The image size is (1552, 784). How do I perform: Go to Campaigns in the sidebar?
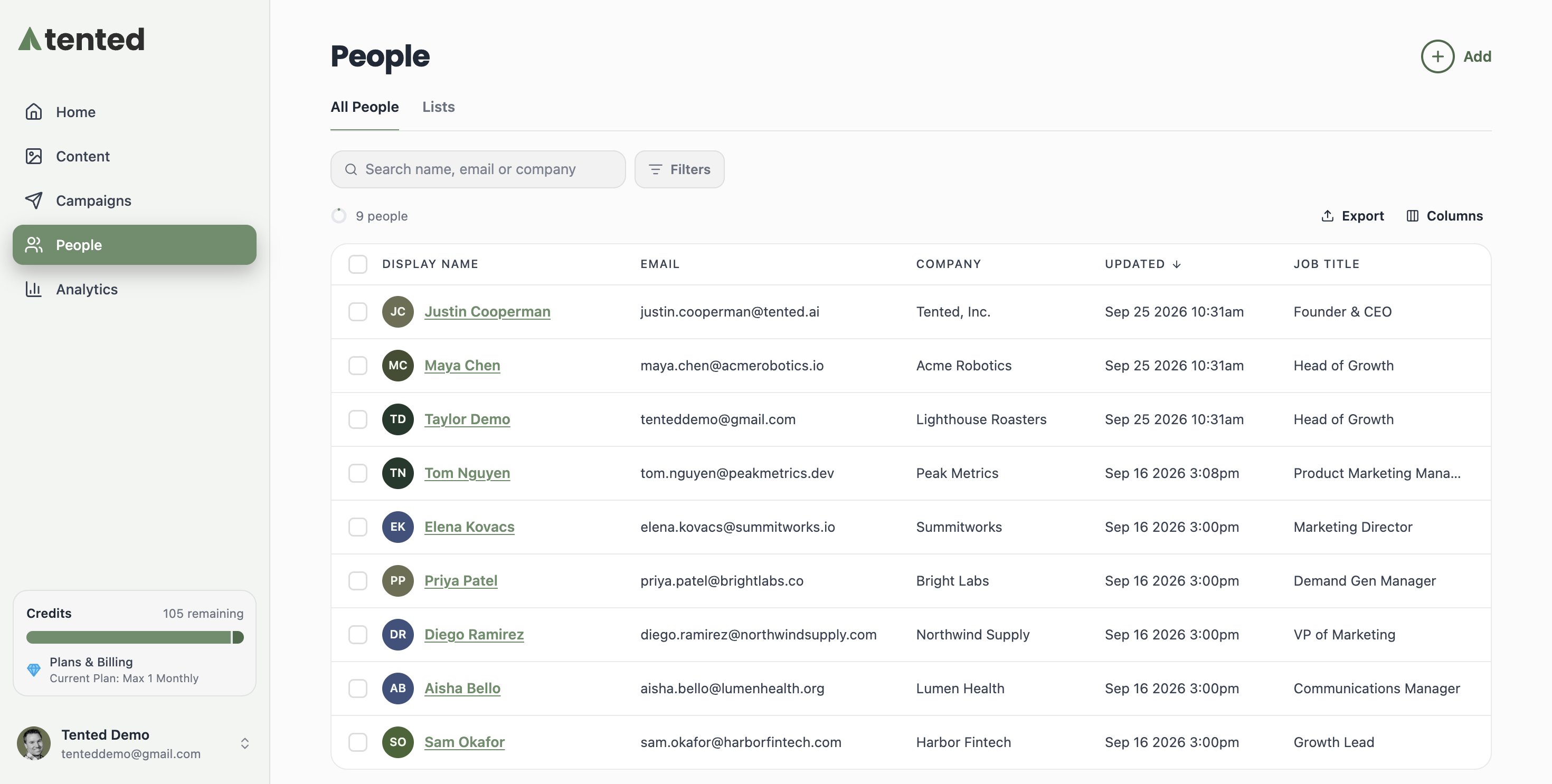coord(135,200)
